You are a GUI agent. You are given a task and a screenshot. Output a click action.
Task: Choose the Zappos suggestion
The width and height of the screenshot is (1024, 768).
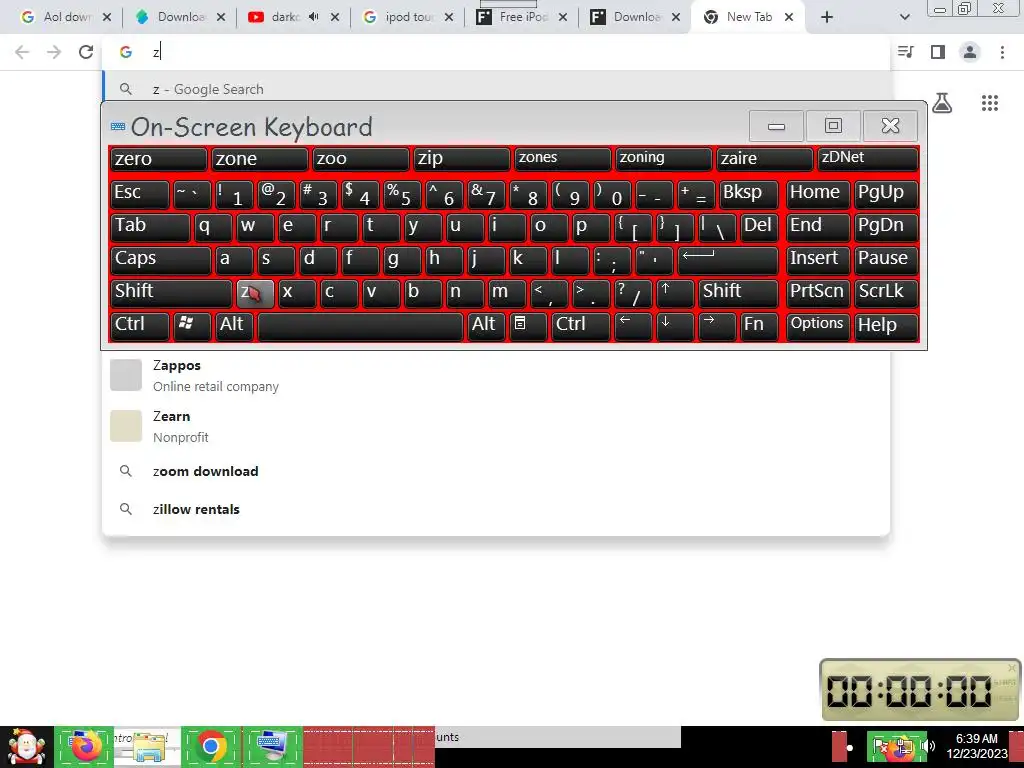[x=496, y=376]
